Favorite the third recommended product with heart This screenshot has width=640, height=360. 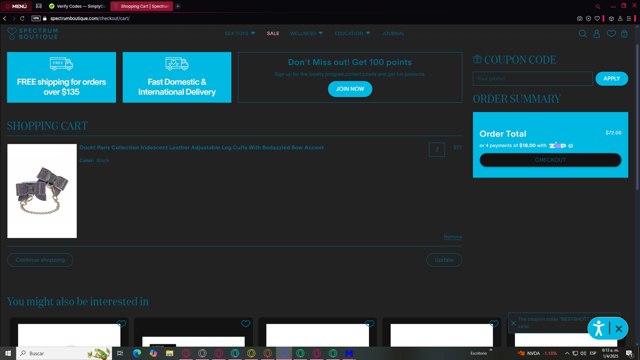click(369, 324)
